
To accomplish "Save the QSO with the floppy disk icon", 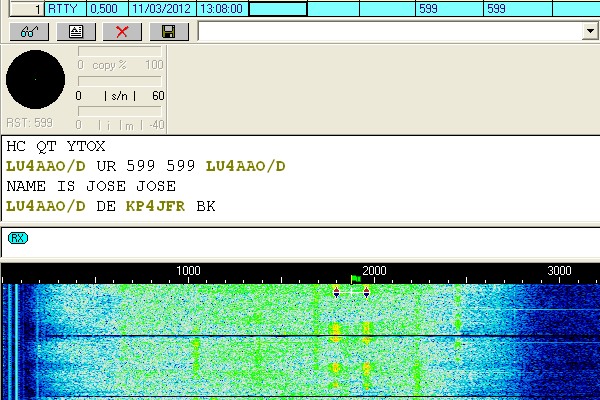I will point(168,31).
